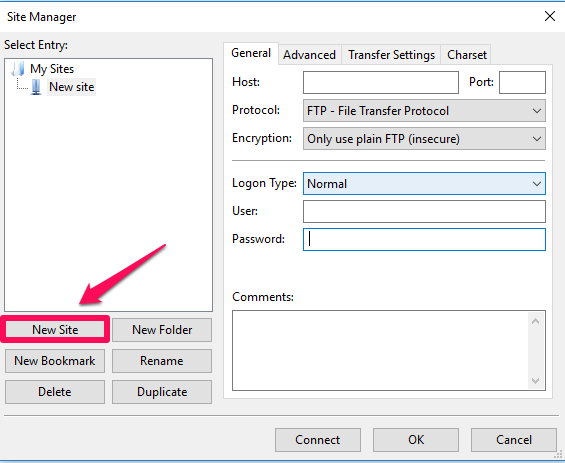The width and height of the screenshot is (565, 463).
Task: Select the My Sites folder icon
Action: tap(18, 68)
